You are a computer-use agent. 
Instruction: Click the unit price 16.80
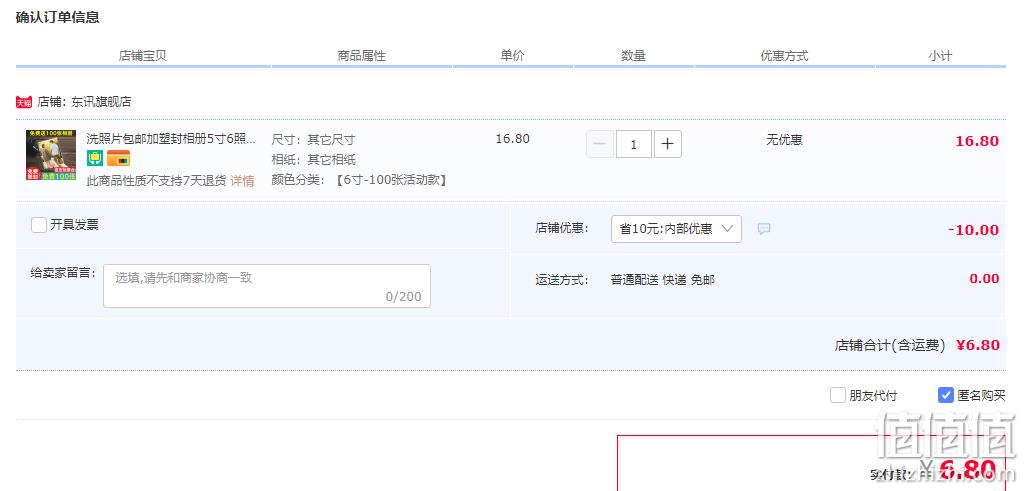click(x=512, y=139)
